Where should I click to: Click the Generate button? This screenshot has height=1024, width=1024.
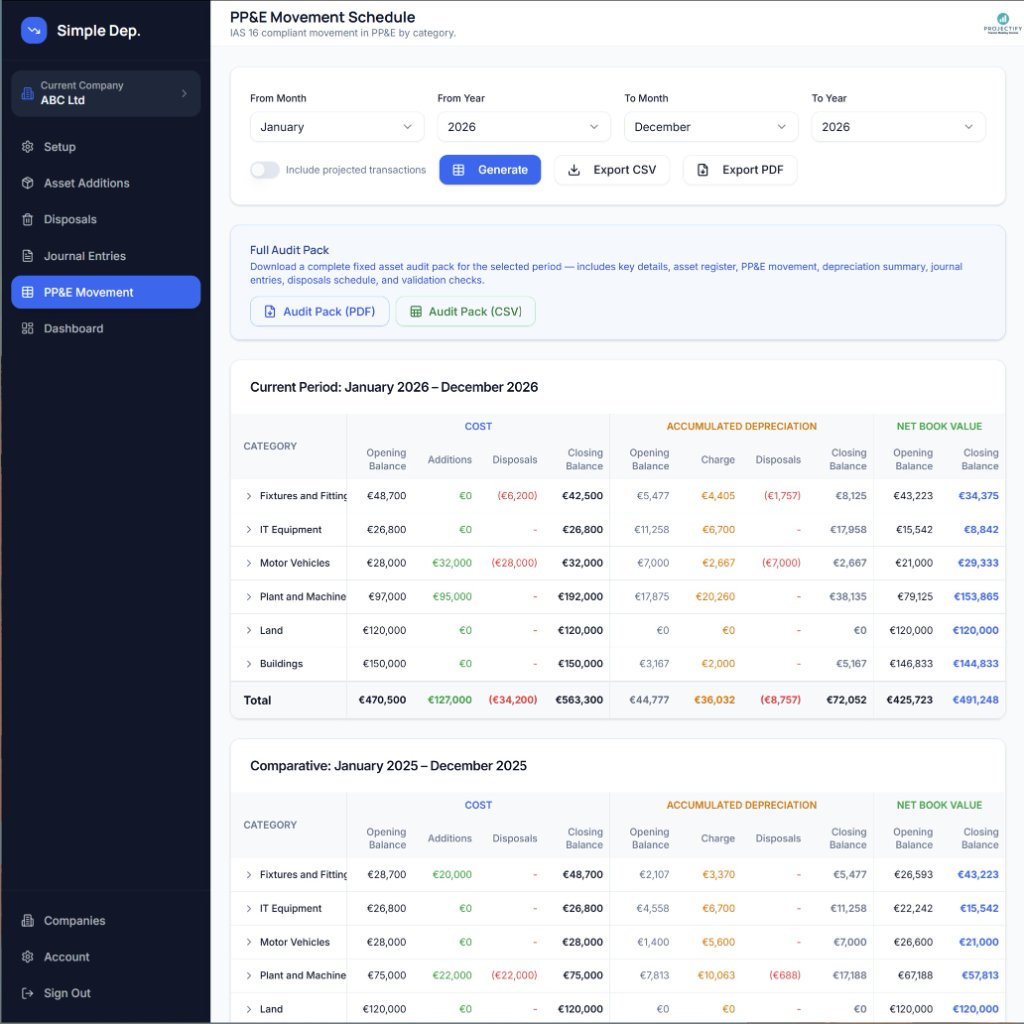pos(490,170)
